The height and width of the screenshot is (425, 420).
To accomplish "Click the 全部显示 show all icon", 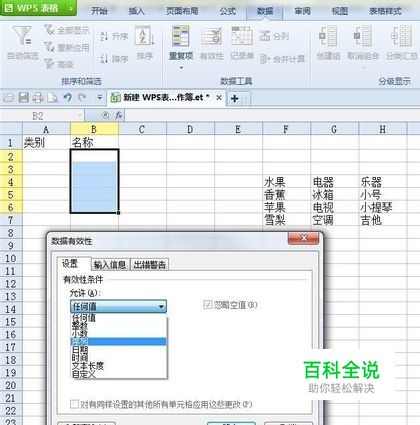I will point(49,30).
